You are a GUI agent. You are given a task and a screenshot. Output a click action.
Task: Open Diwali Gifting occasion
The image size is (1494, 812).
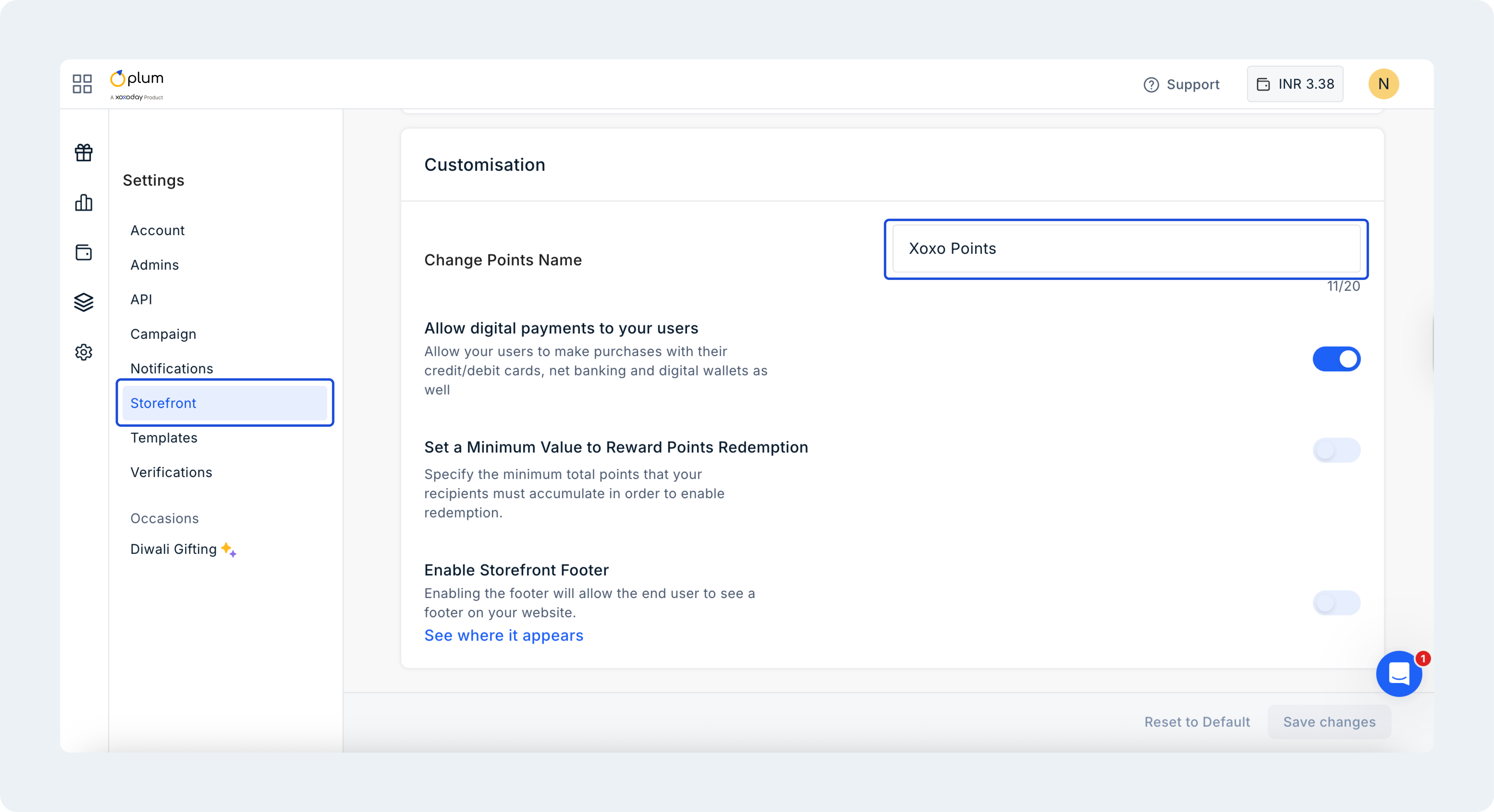(183, 549)
